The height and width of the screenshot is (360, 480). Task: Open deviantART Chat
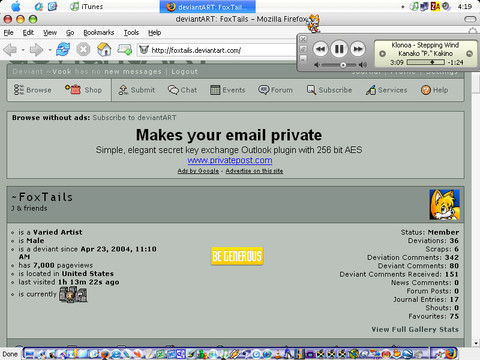coord(182,90)
